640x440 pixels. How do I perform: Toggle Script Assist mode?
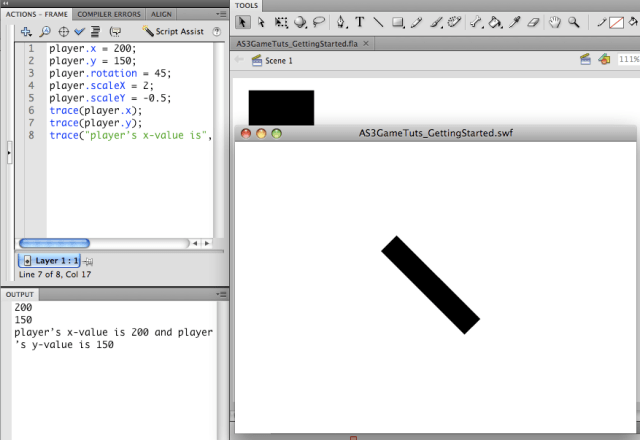(x=173, y=31)
